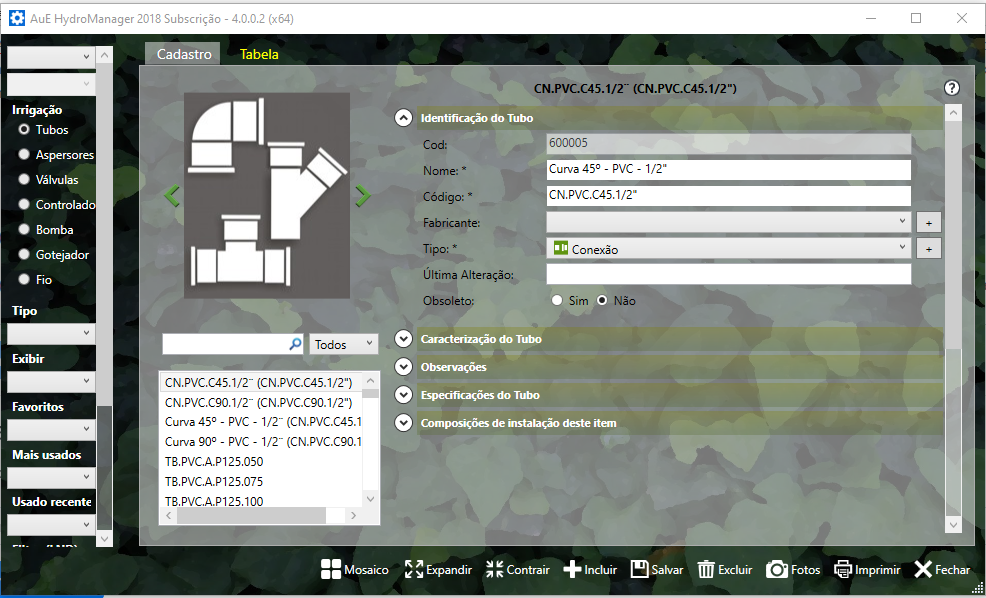Switch to the Tabela tab
Image resolution: width=986 pixels, height=598 pixels.
tap(259, 55)
